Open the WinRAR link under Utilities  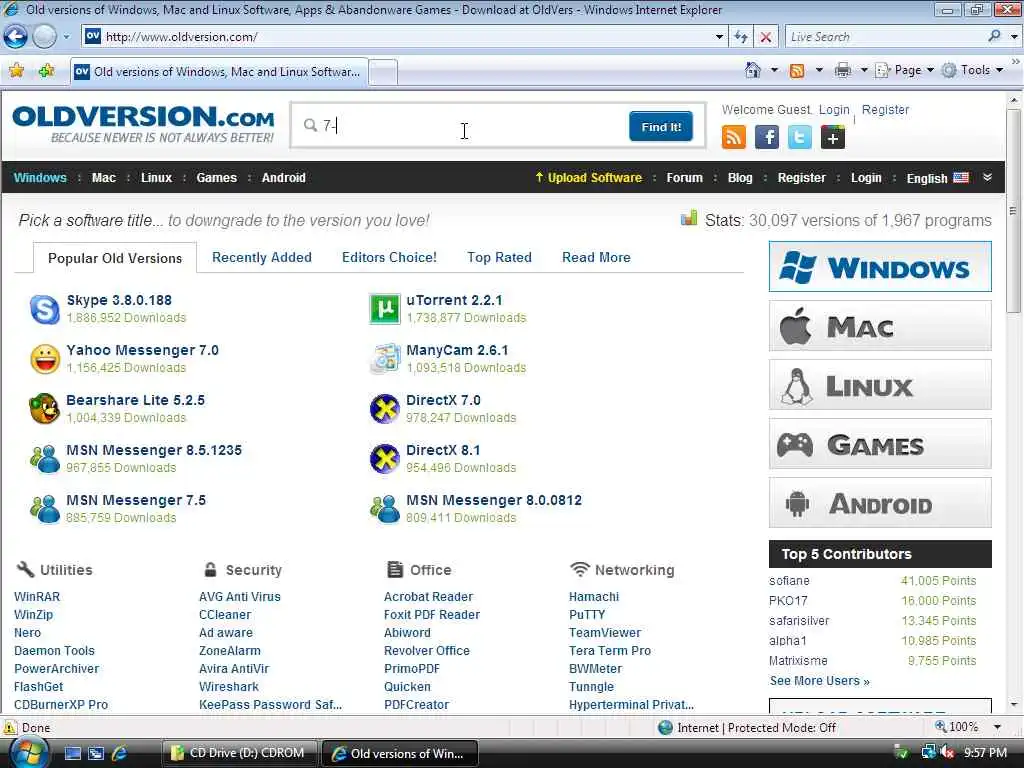(x=37, y=596)
